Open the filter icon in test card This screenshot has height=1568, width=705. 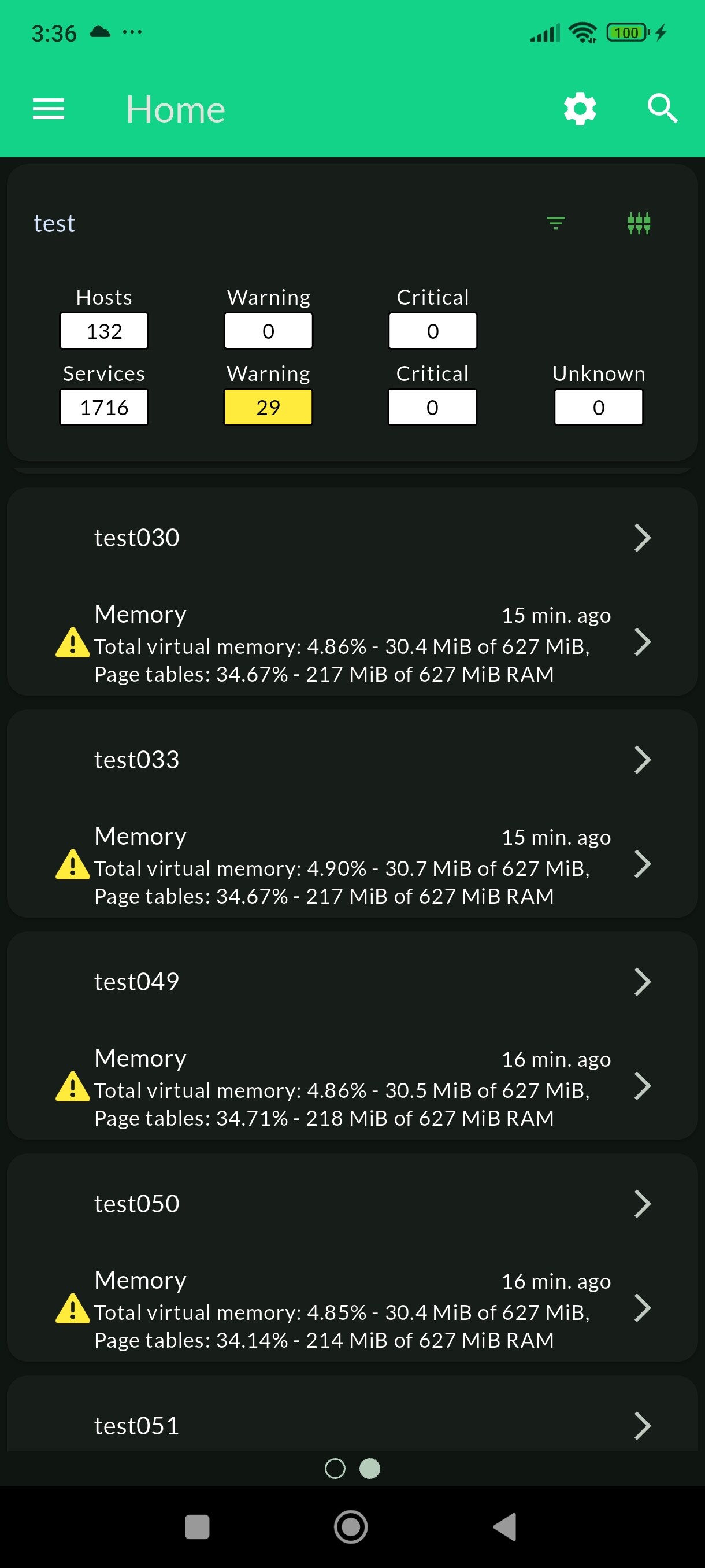tap(555, 223)
